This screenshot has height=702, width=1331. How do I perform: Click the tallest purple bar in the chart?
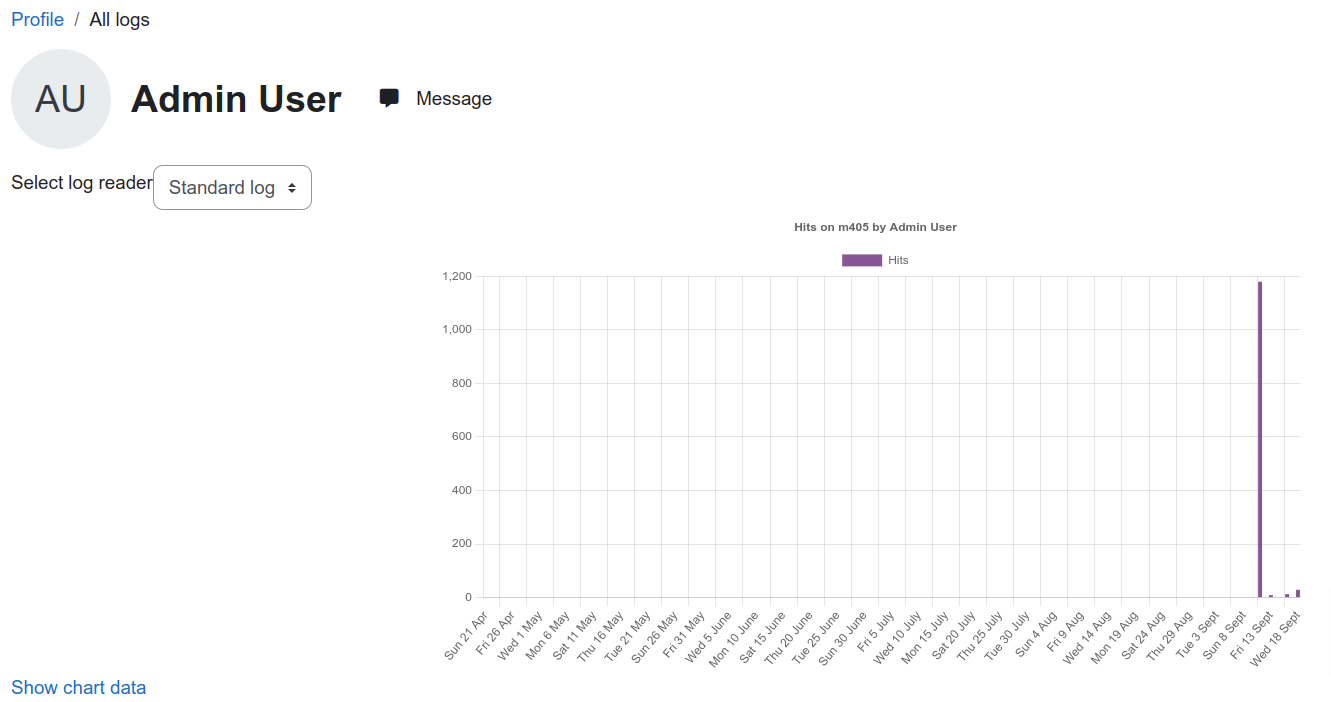[x=1260, y=439]
